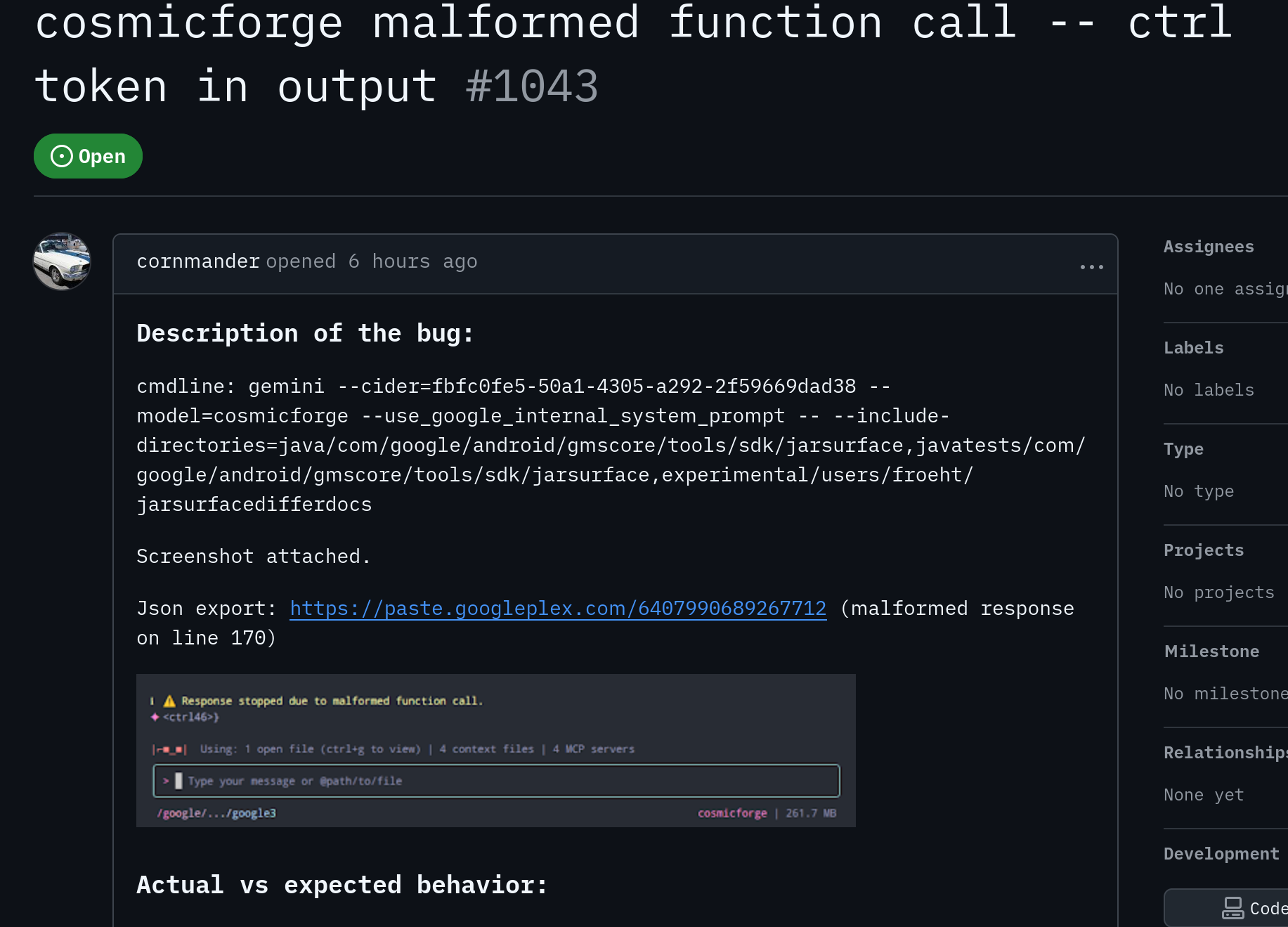
Task: Click the "No one assigned" text in the sidebar
Action: tap(1224, 289)
